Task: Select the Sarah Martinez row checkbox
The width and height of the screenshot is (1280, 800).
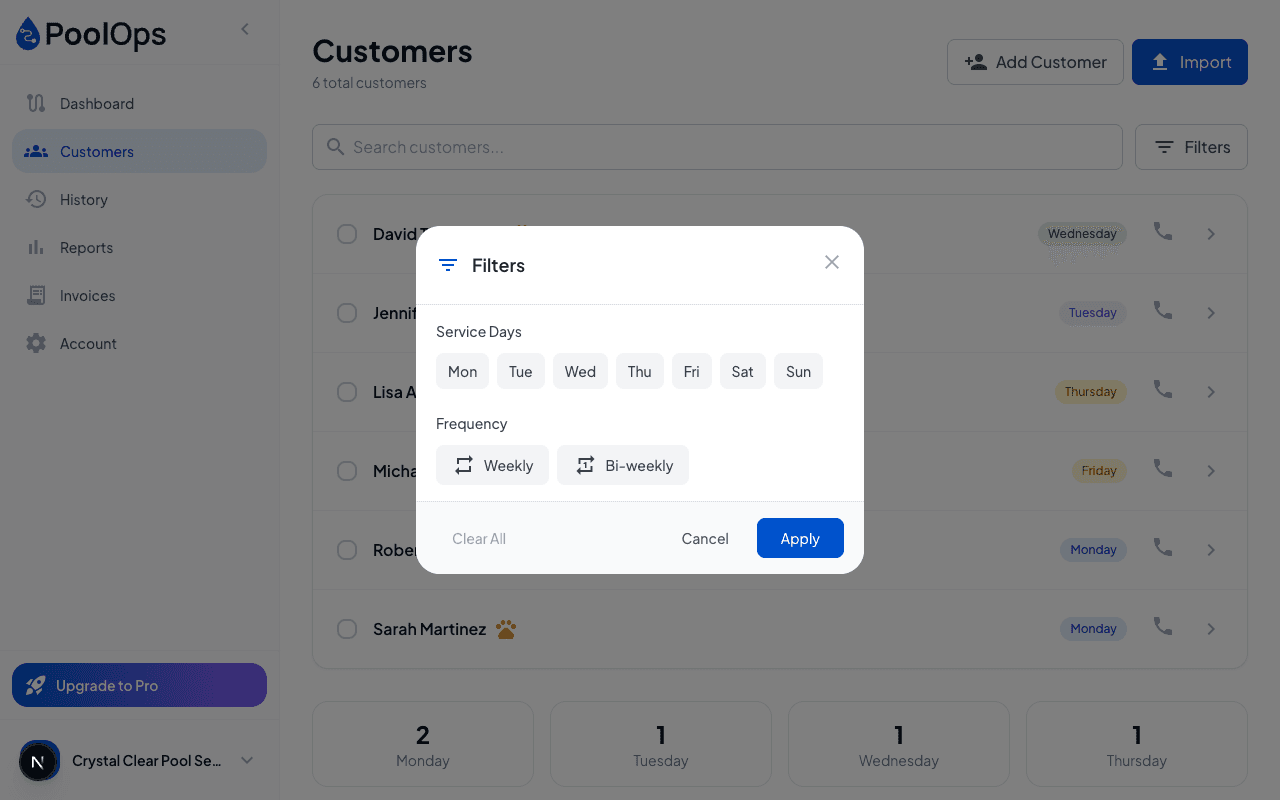Action: coord(347,629)
